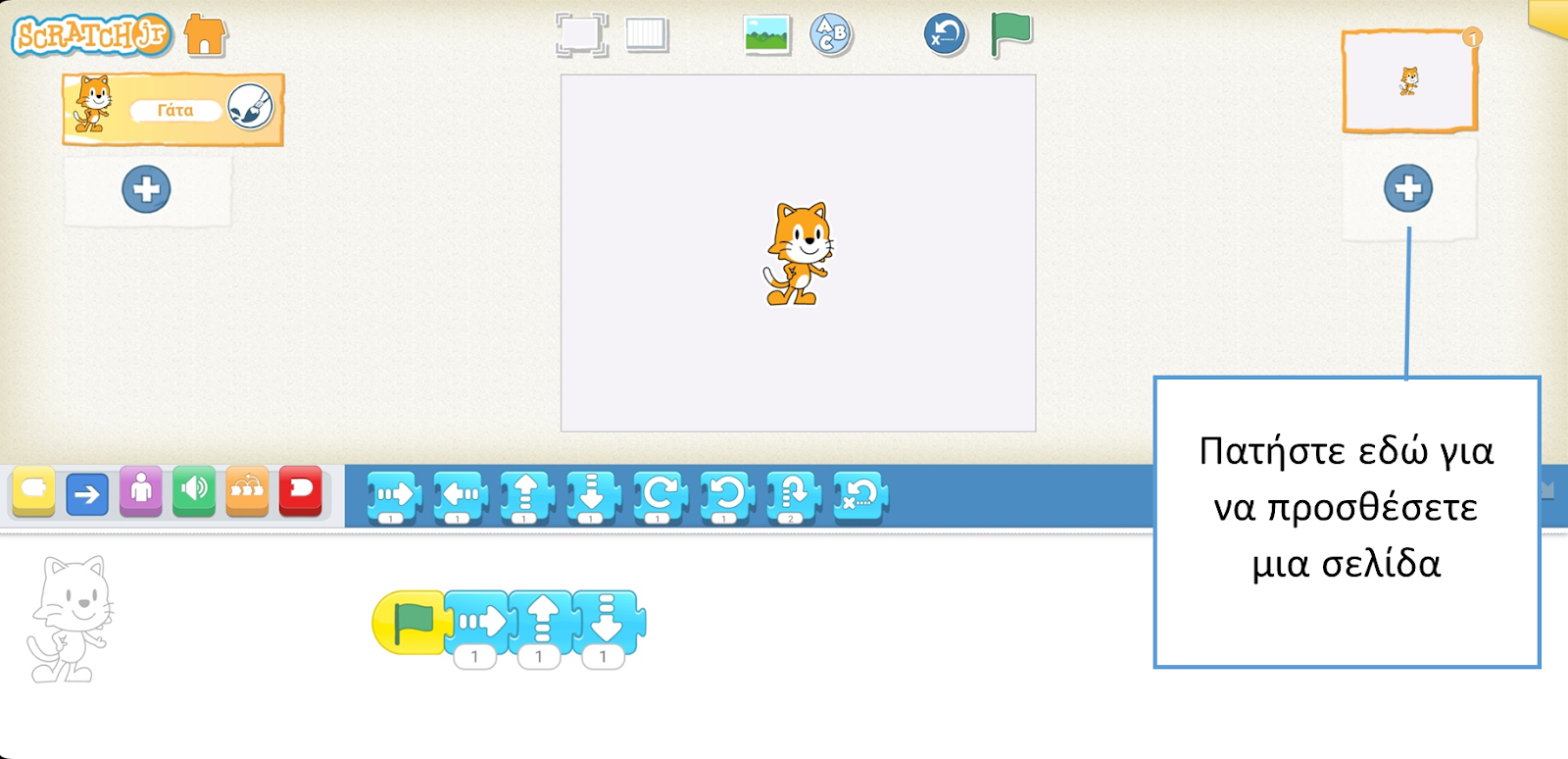Viewport: 1568px width, 759px height.
Task: Pick the Move Right block in palette
Action: point(394,497)
